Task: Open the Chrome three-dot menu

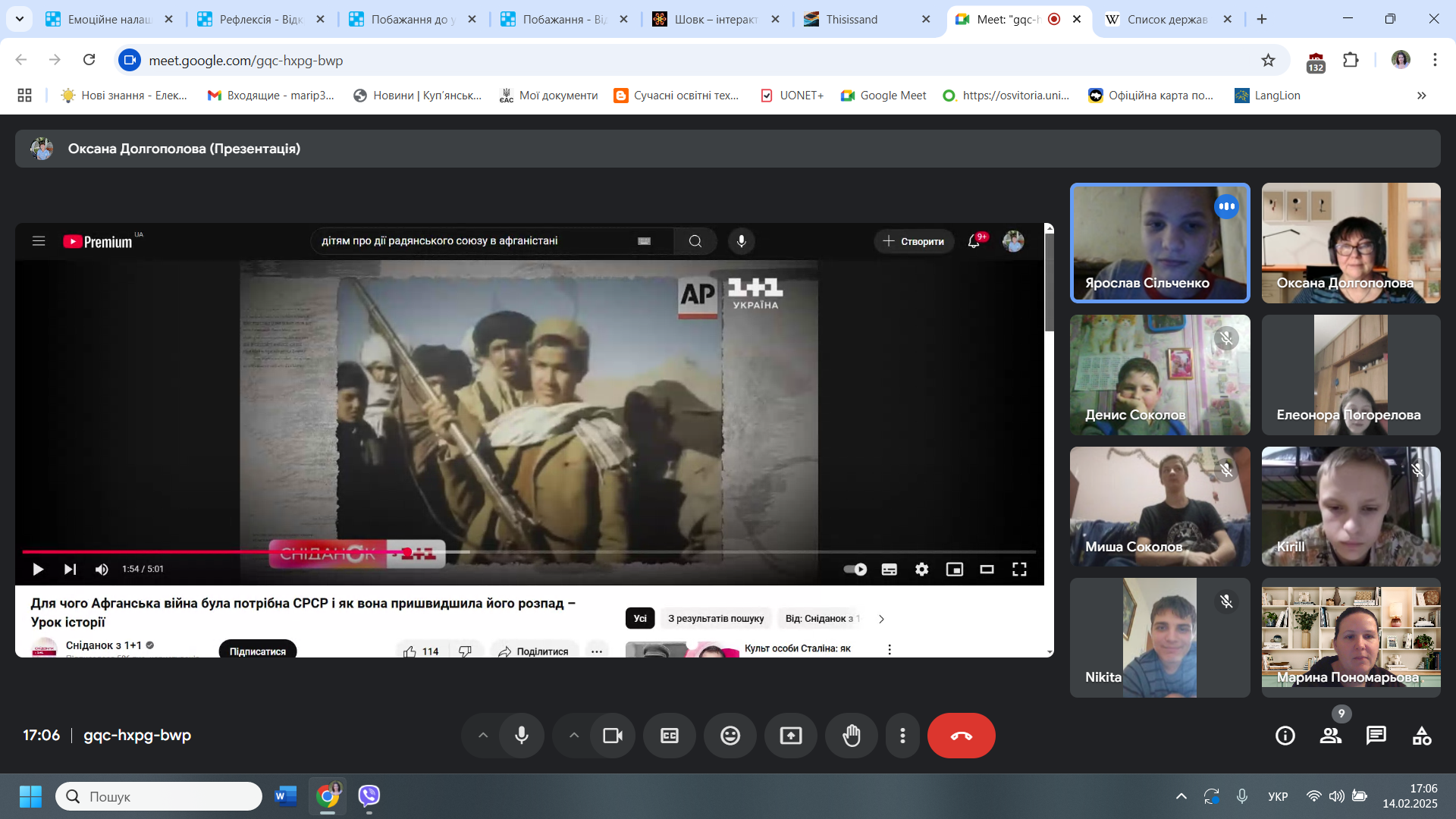Action: (x=1435, y=60)
